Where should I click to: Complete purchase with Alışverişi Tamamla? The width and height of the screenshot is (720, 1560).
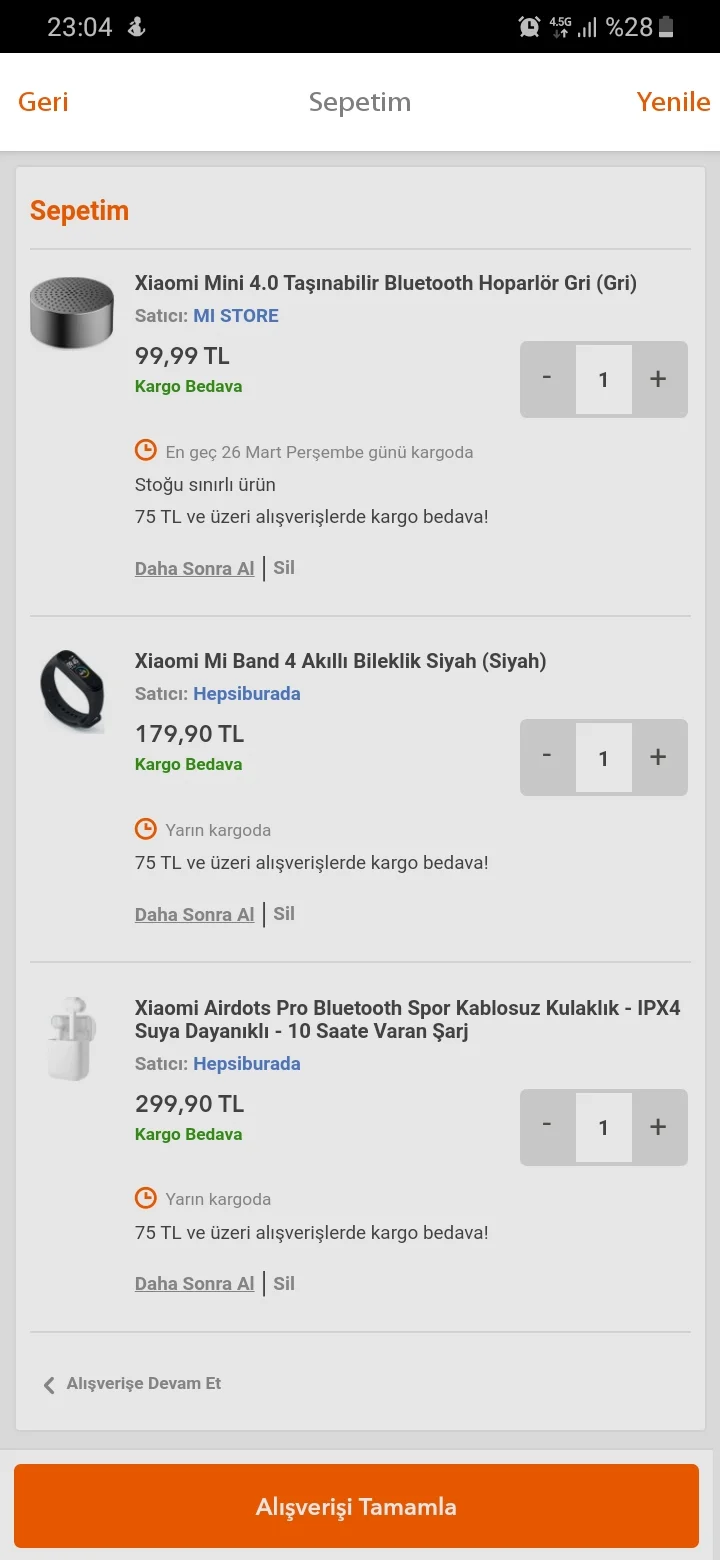356,1506
